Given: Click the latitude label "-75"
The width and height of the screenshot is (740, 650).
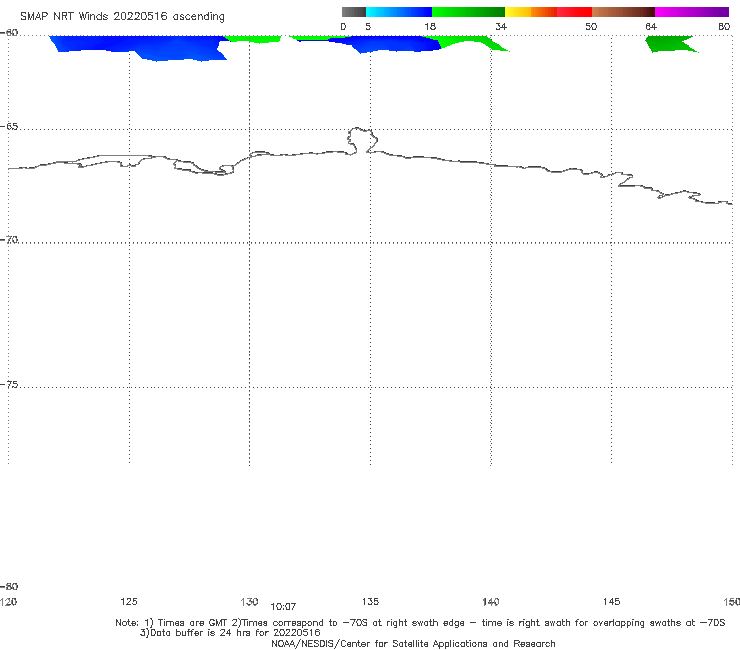Looking at the screenshot, I should (9, 385).
